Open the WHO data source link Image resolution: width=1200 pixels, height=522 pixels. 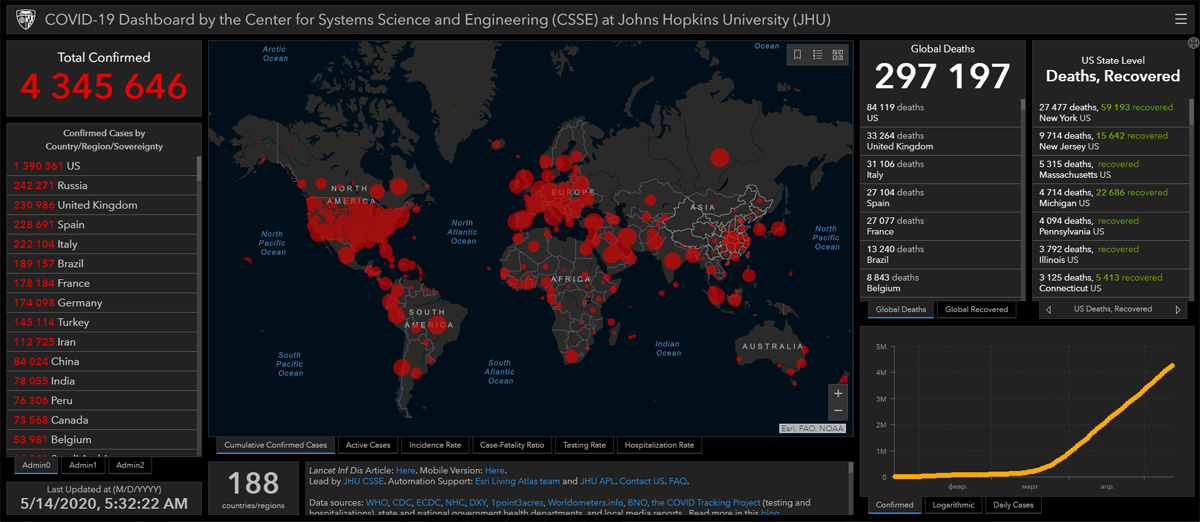coord(378,502)
